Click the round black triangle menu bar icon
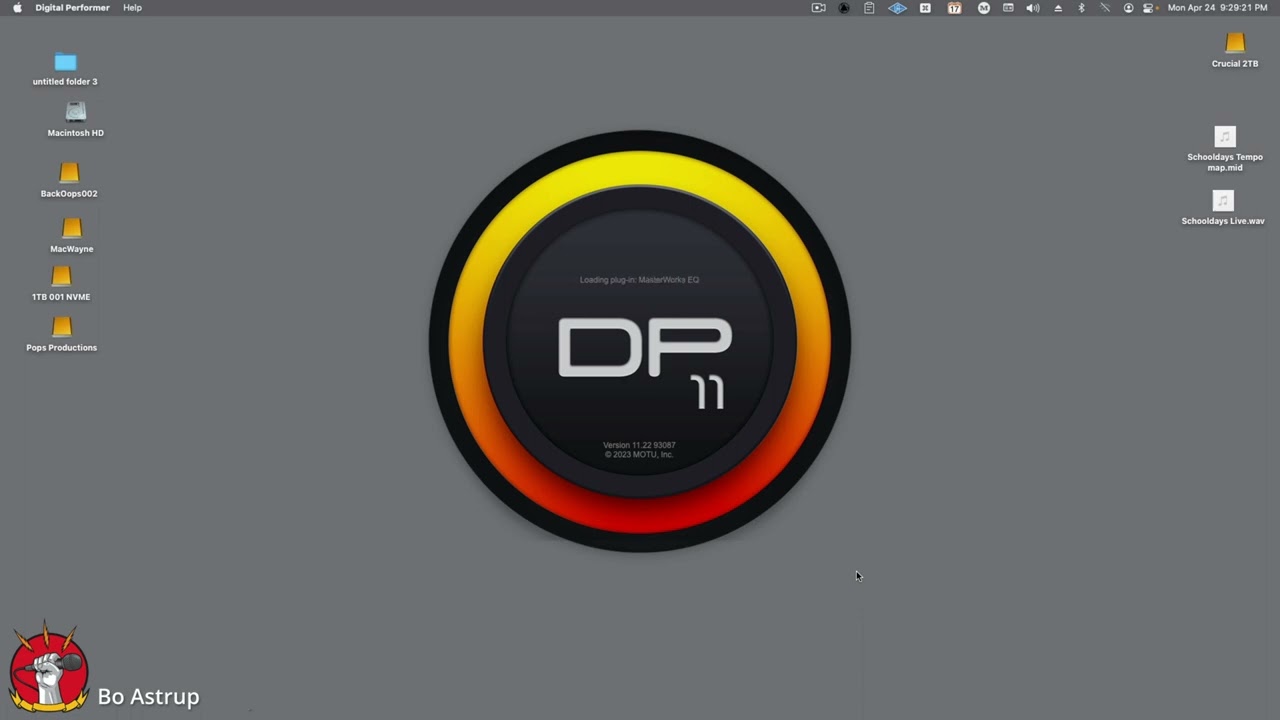1280x720 pixels. pos(844,8)
